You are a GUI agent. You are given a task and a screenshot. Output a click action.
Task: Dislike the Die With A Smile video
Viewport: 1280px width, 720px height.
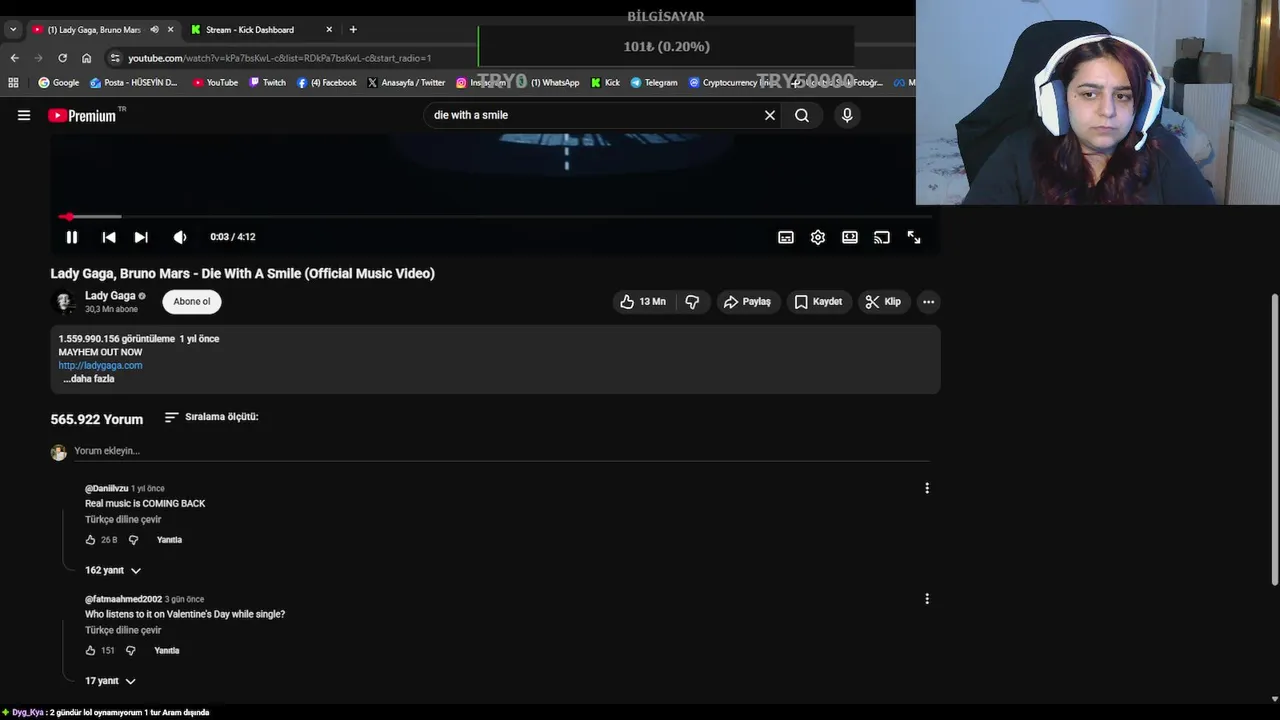pyautogui.click(x=692, y=301)
